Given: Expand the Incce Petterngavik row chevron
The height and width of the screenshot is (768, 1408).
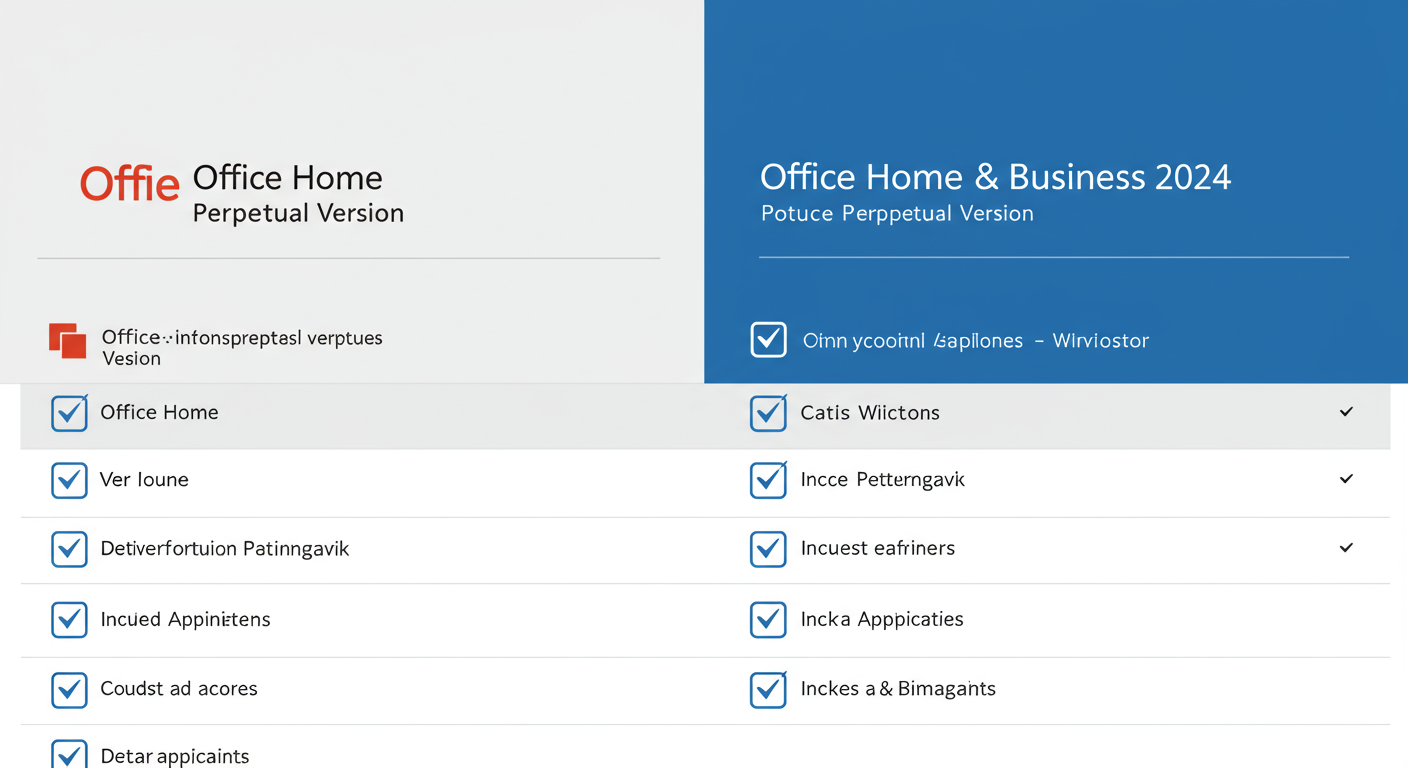Looking at the screenshot, I should (1346, 479).
